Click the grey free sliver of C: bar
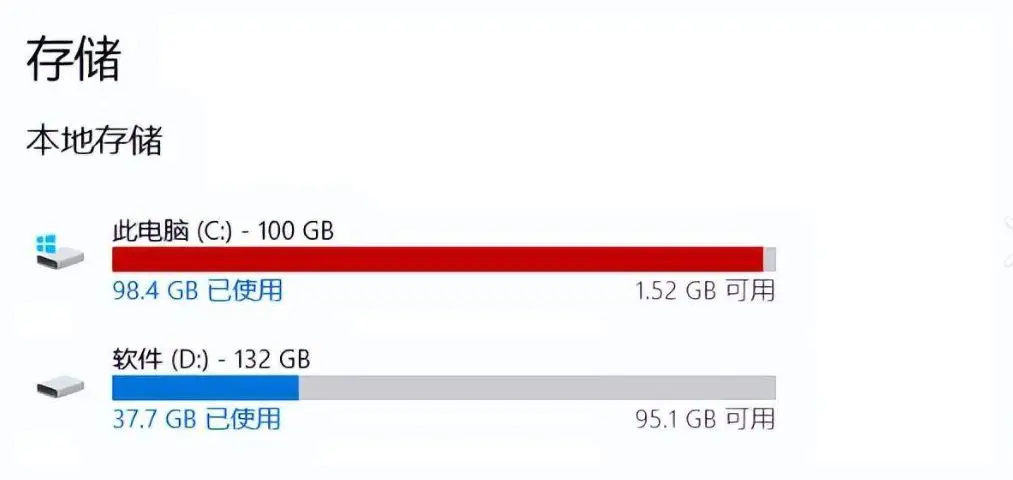This screenshot has height=480, width=1013. tap(770, 260)
